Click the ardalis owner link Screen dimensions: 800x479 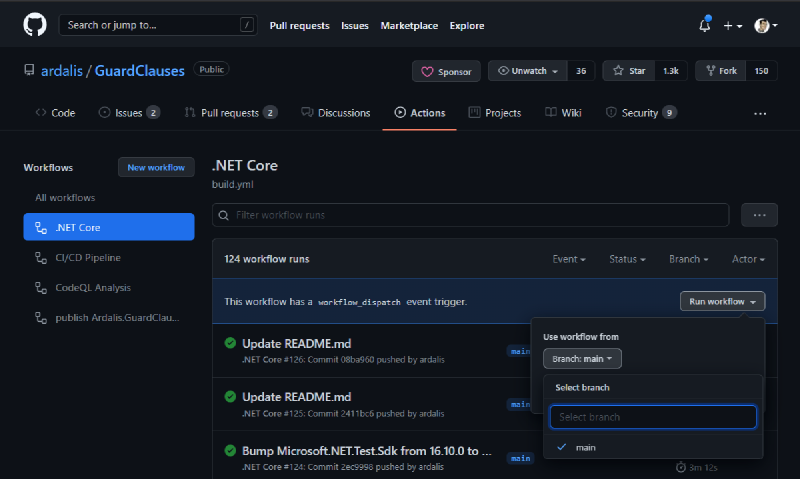pyautogui.click(x=62, y=70)
